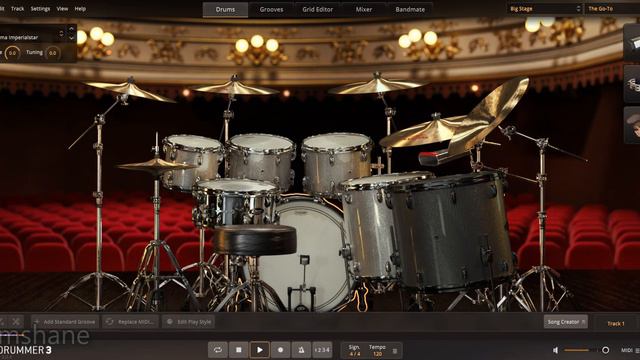Click the MIDI indicator label

(627, 350)
